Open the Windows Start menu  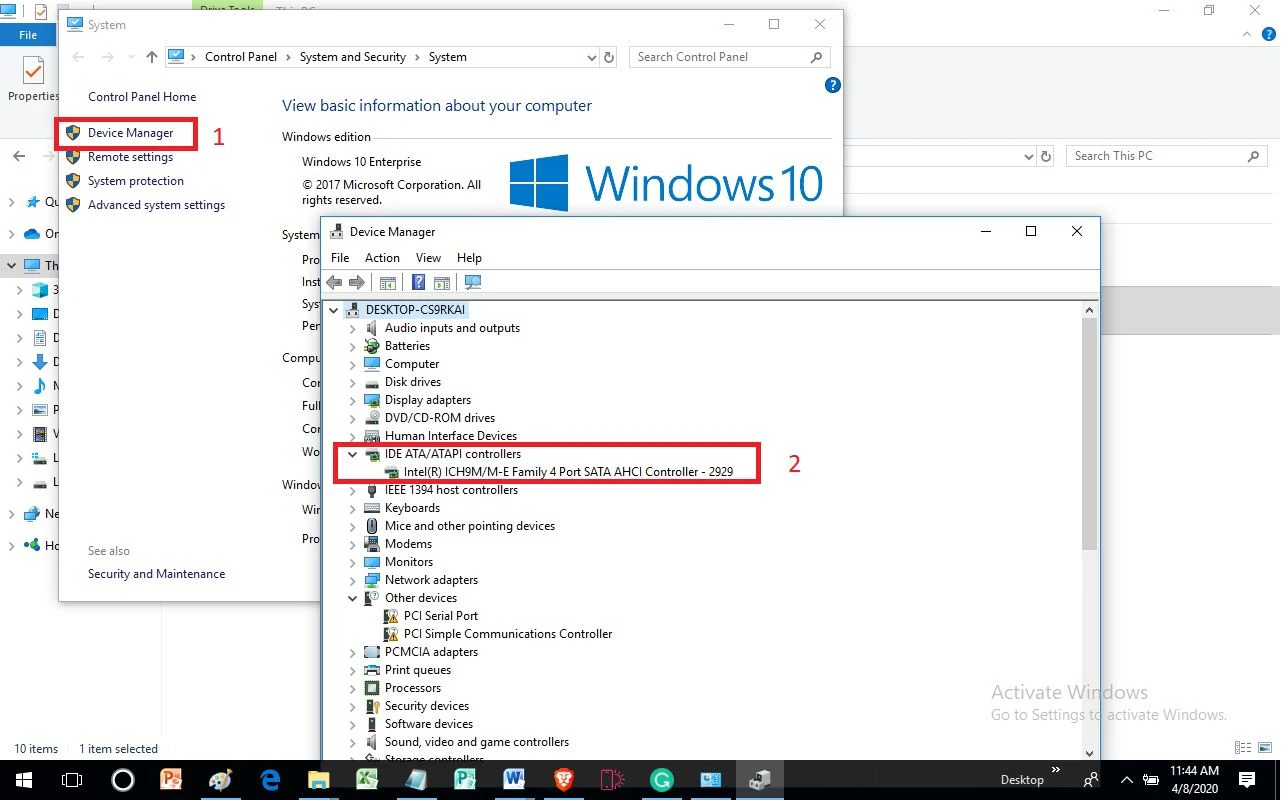[24, 779]
